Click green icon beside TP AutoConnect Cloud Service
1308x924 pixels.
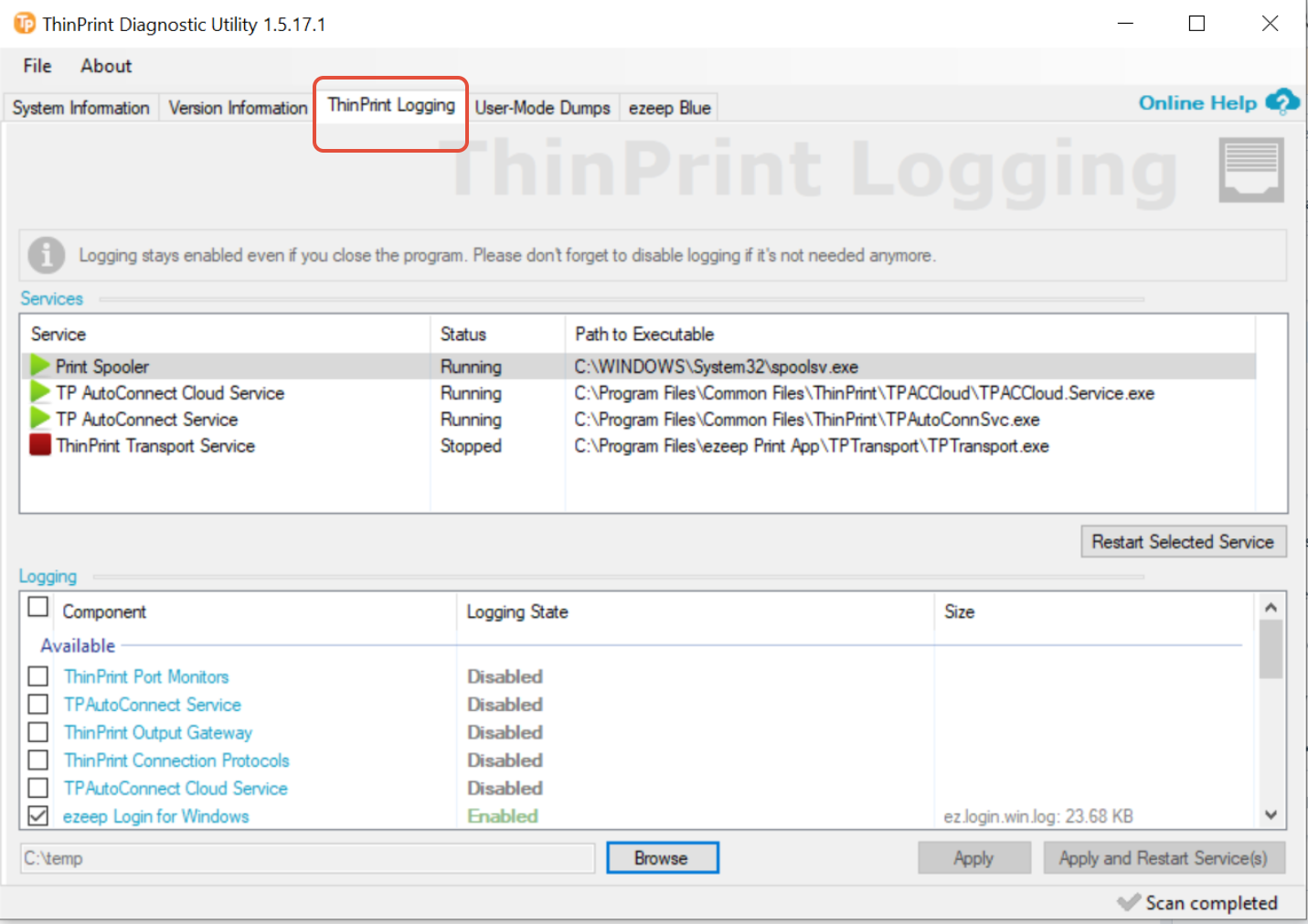40,392
